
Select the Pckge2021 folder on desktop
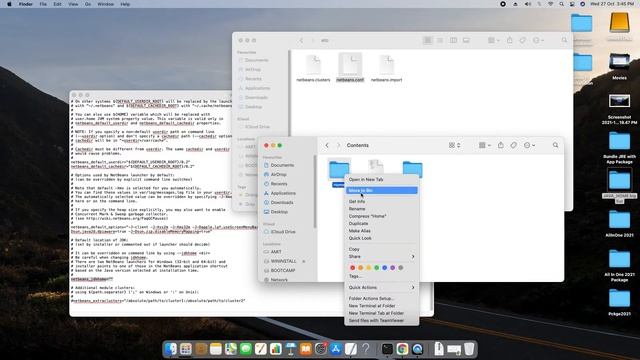pyautogui.click(x=619, y=303)
